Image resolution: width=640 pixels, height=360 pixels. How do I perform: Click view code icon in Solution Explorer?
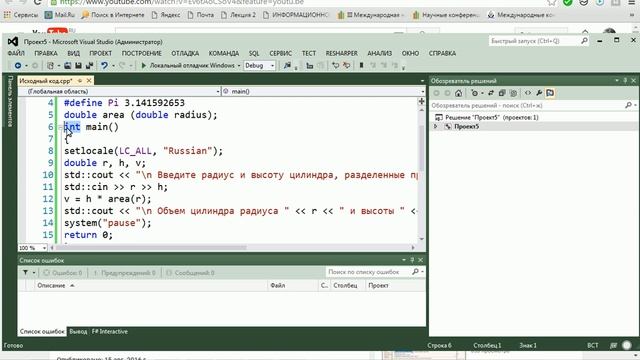(528, 93)
